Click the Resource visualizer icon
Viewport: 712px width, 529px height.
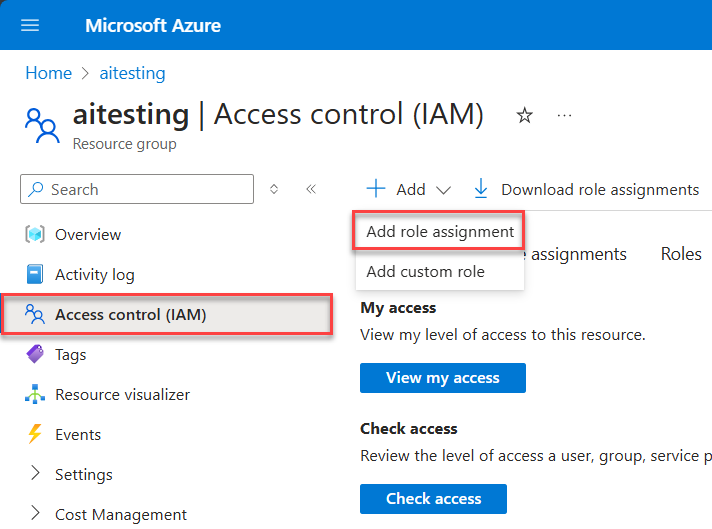(x=35, y=395)
